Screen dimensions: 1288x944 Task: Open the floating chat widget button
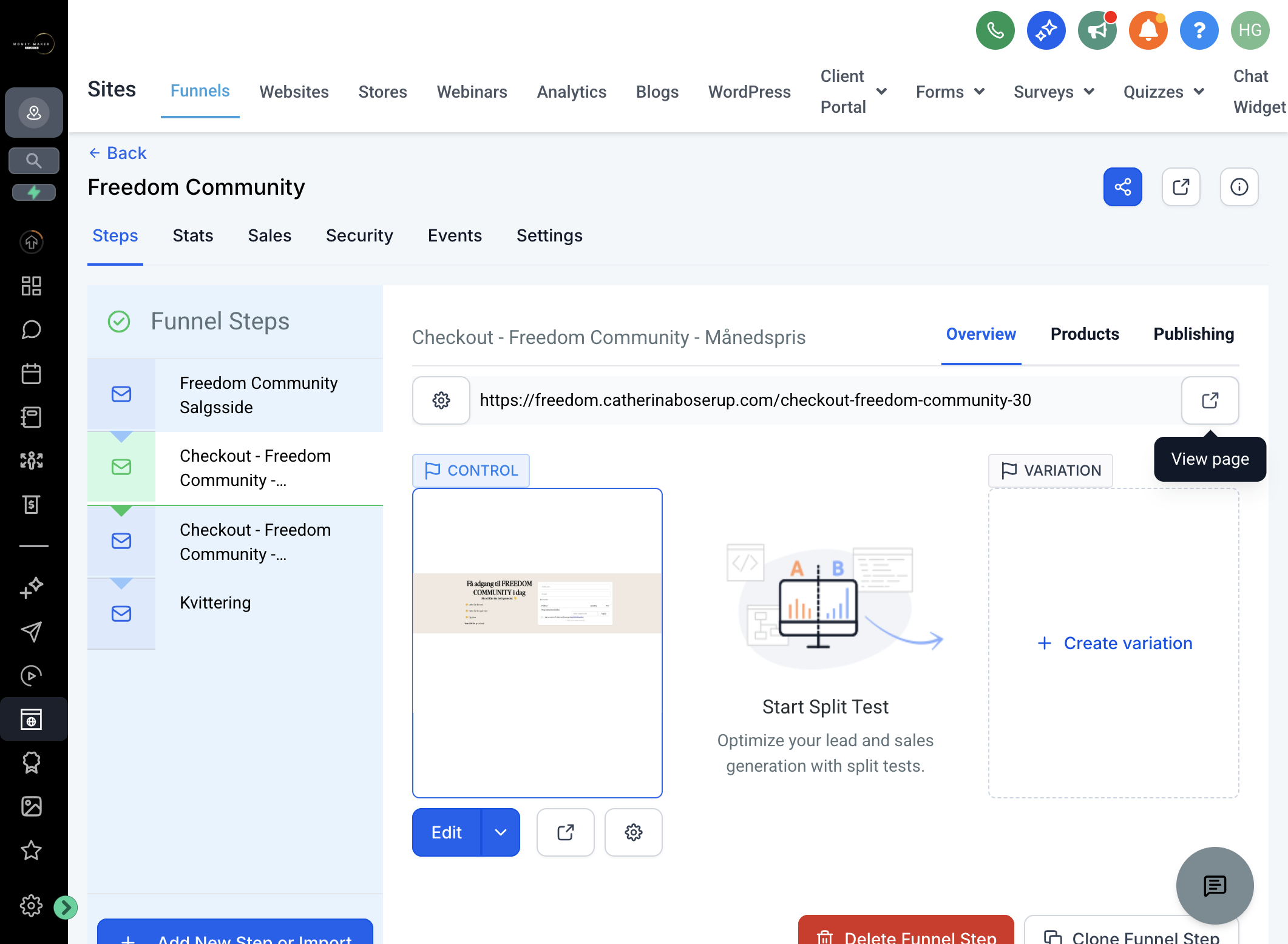tap(1215, 886)
